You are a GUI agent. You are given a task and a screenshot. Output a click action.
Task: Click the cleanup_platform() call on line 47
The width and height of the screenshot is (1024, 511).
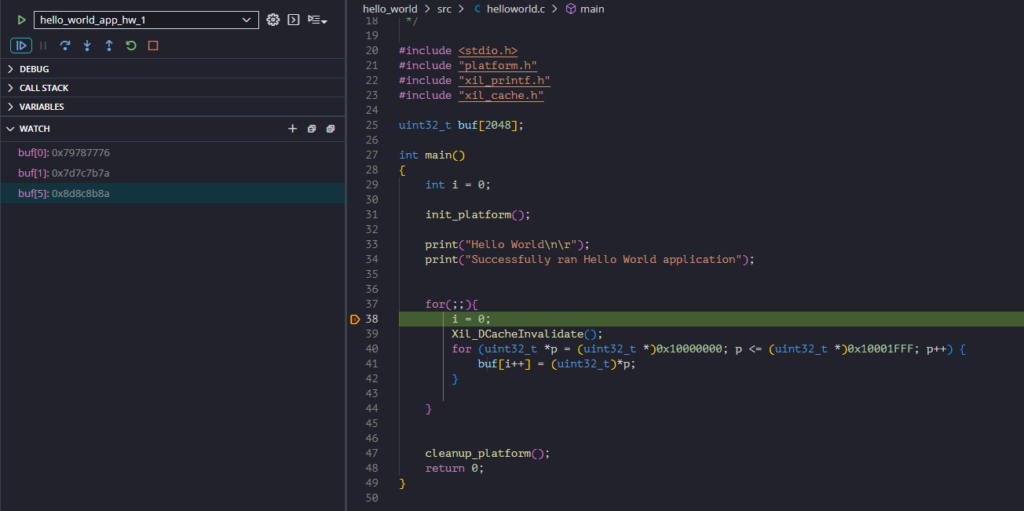488,453
